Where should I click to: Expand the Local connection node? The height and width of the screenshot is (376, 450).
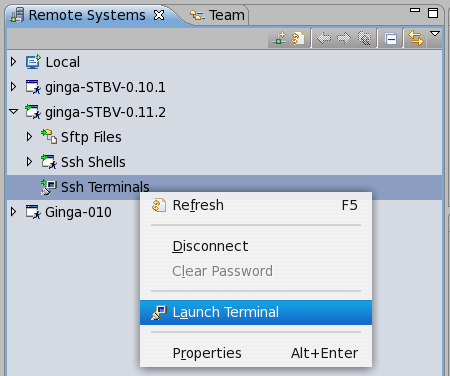click(13, 62)
